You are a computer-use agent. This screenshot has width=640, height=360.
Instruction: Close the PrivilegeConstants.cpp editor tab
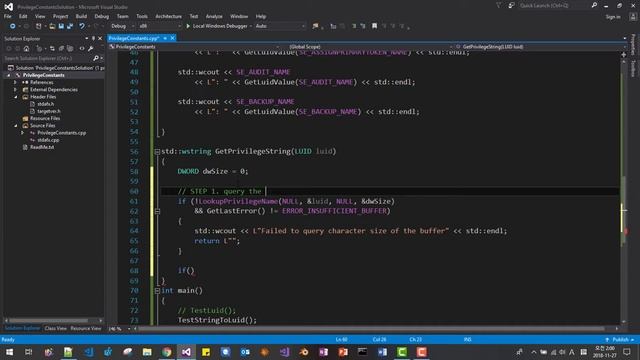(173, 38)
